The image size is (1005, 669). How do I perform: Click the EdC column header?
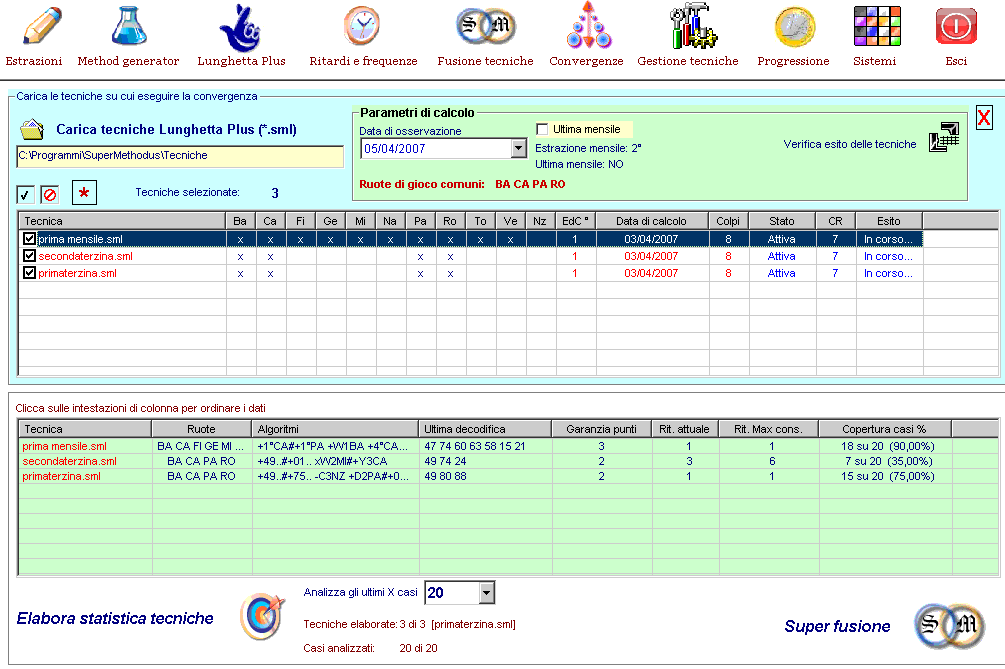click(x=575, y=221)
